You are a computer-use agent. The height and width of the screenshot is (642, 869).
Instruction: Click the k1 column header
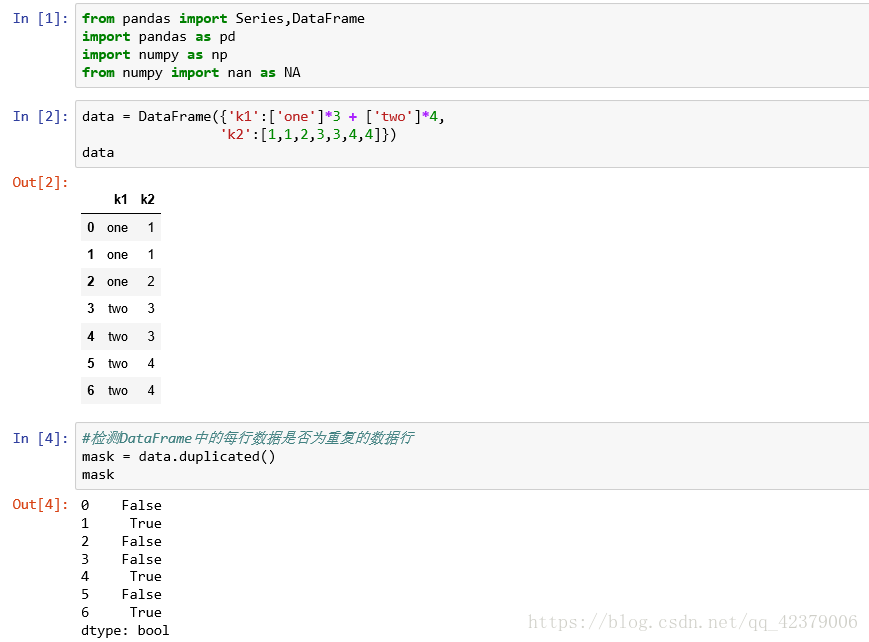[x=121, y=200]
